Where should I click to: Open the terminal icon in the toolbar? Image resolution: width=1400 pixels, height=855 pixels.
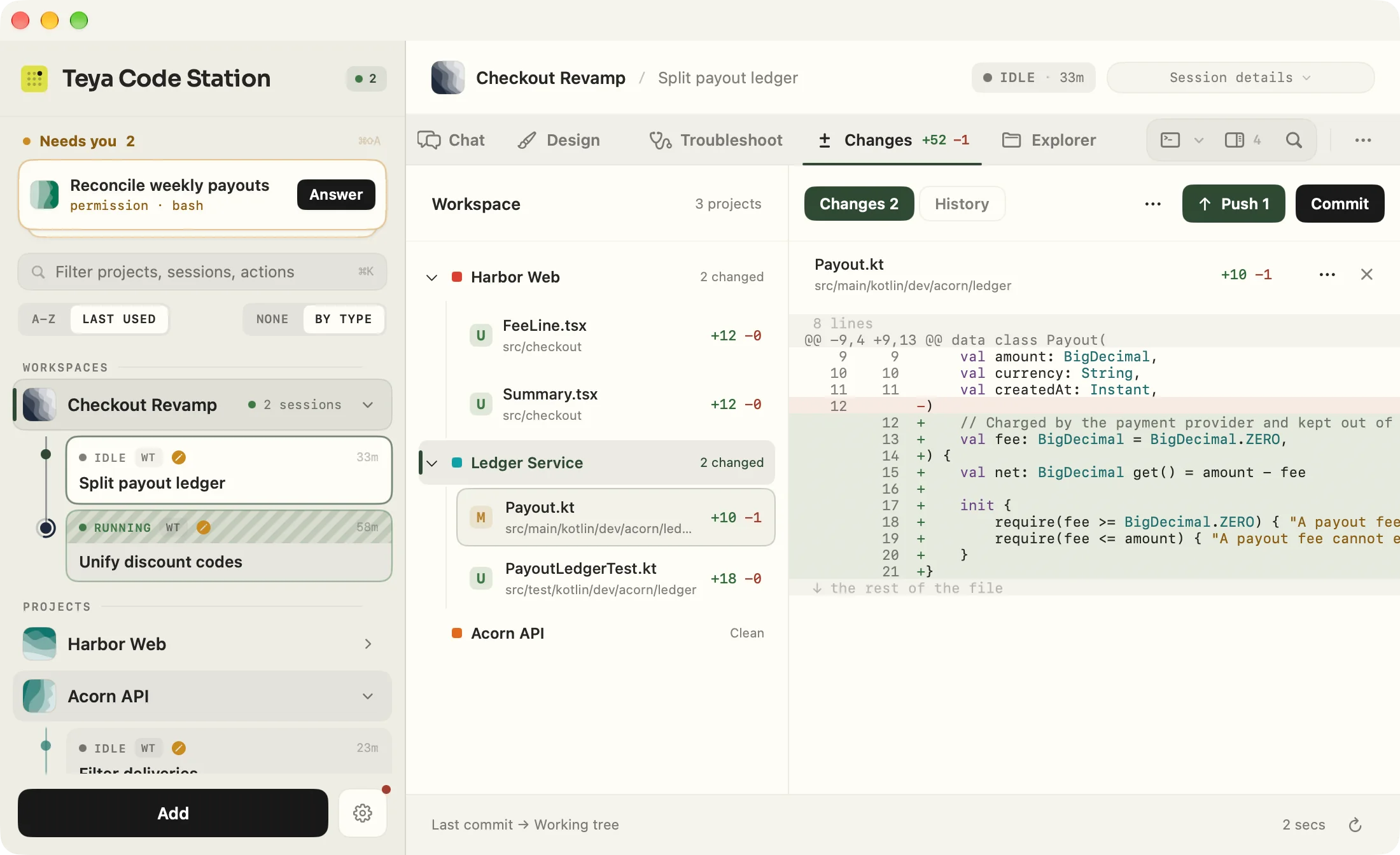coord(1170,140)
